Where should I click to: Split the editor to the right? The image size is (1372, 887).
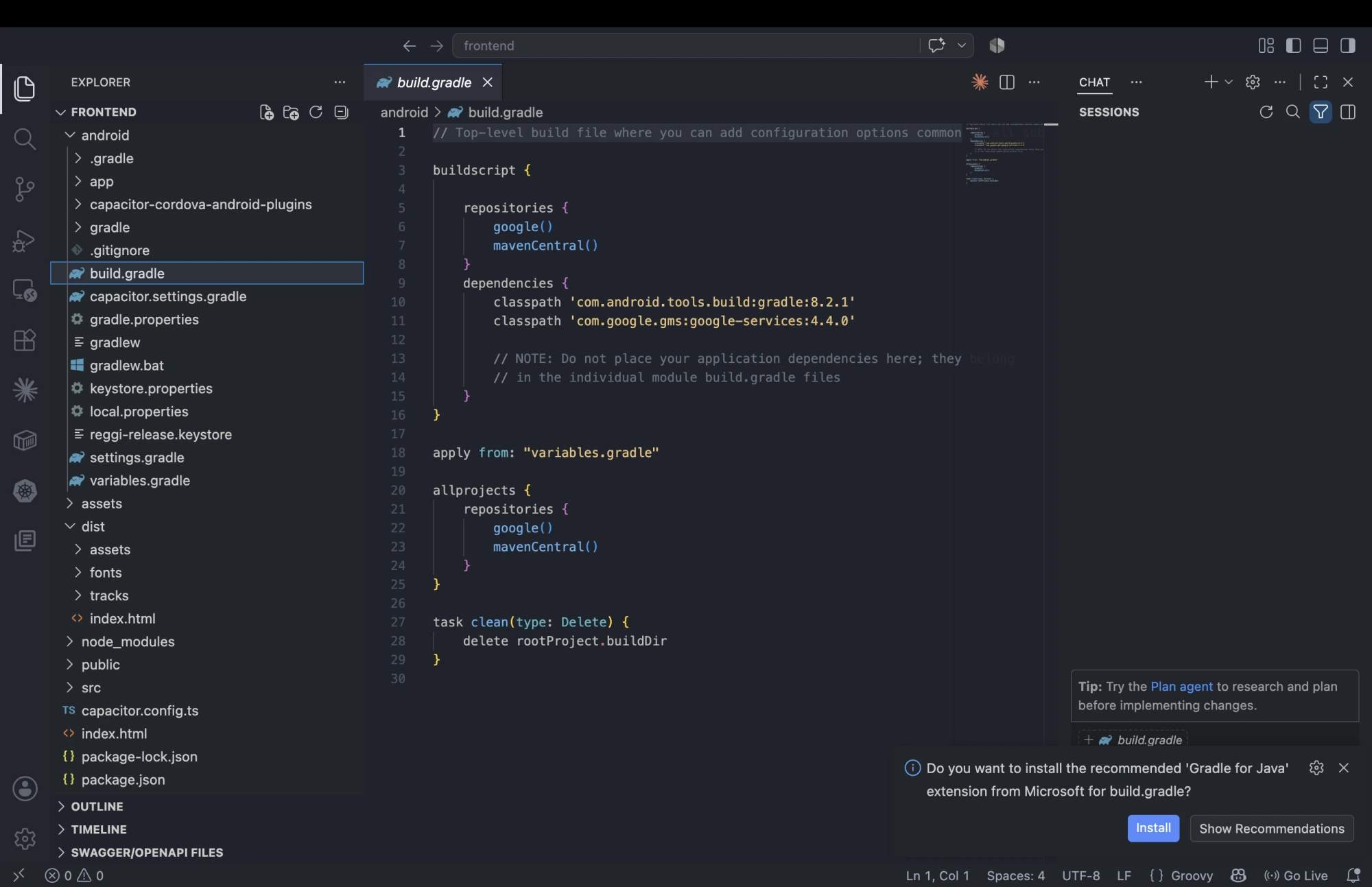[x=1007, y=82]
